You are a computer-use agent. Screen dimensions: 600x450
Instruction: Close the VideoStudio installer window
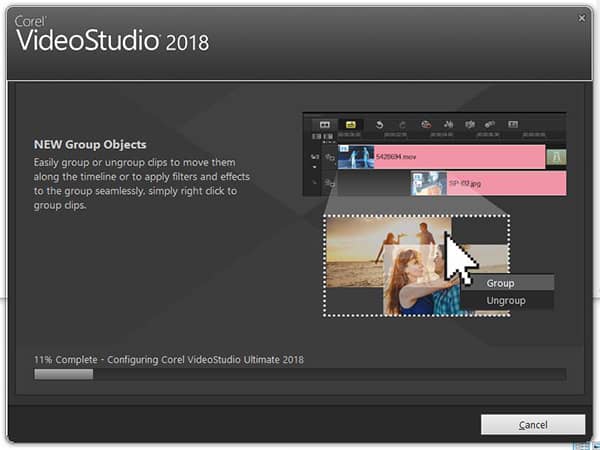[x=582, y=18]
